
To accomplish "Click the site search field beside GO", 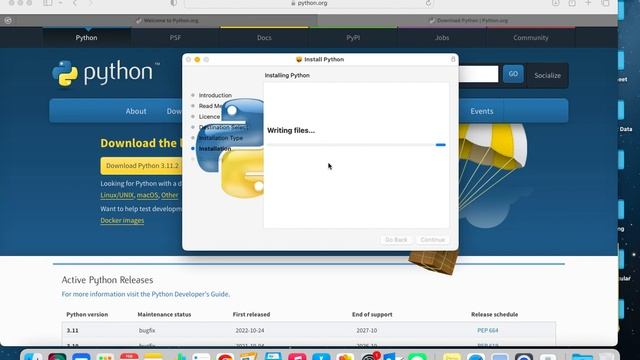I will (x=478, y=74).
